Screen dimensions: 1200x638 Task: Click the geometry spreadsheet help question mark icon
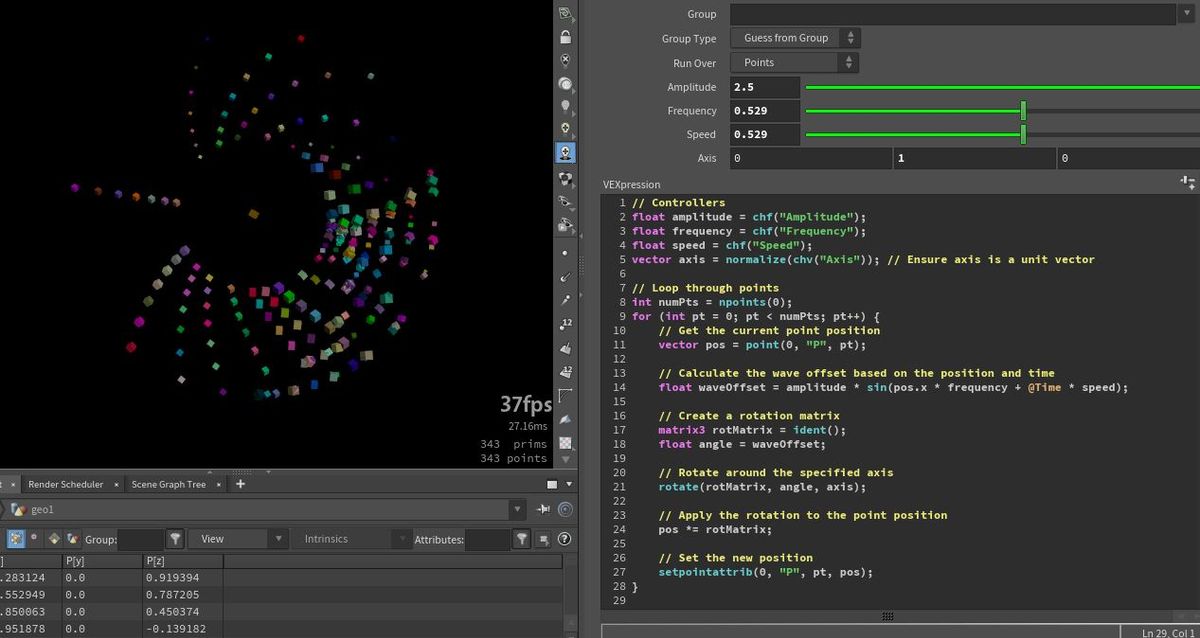click(565, 539)
